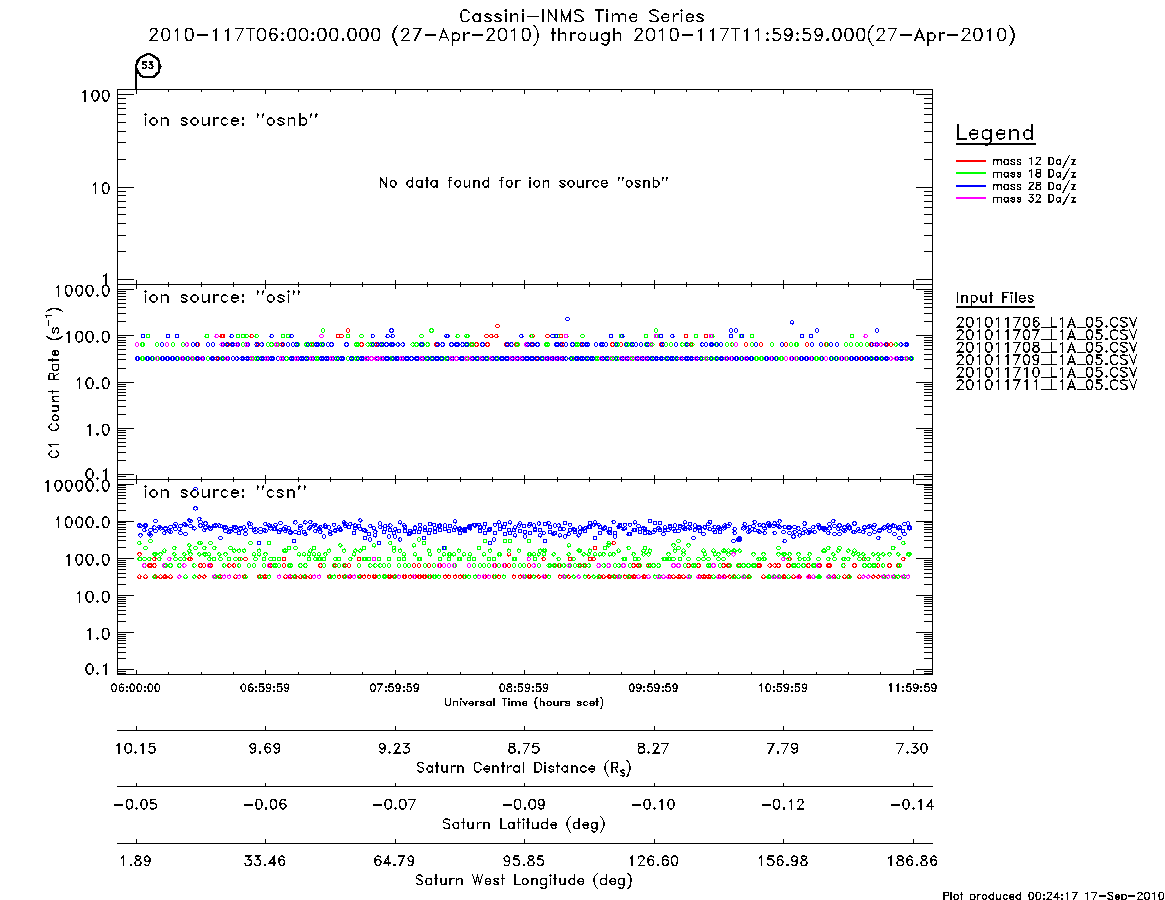The image size is (1165, 900).
Task: Click the No data found message
Action: pyautogui.click(x=524, y=183)
